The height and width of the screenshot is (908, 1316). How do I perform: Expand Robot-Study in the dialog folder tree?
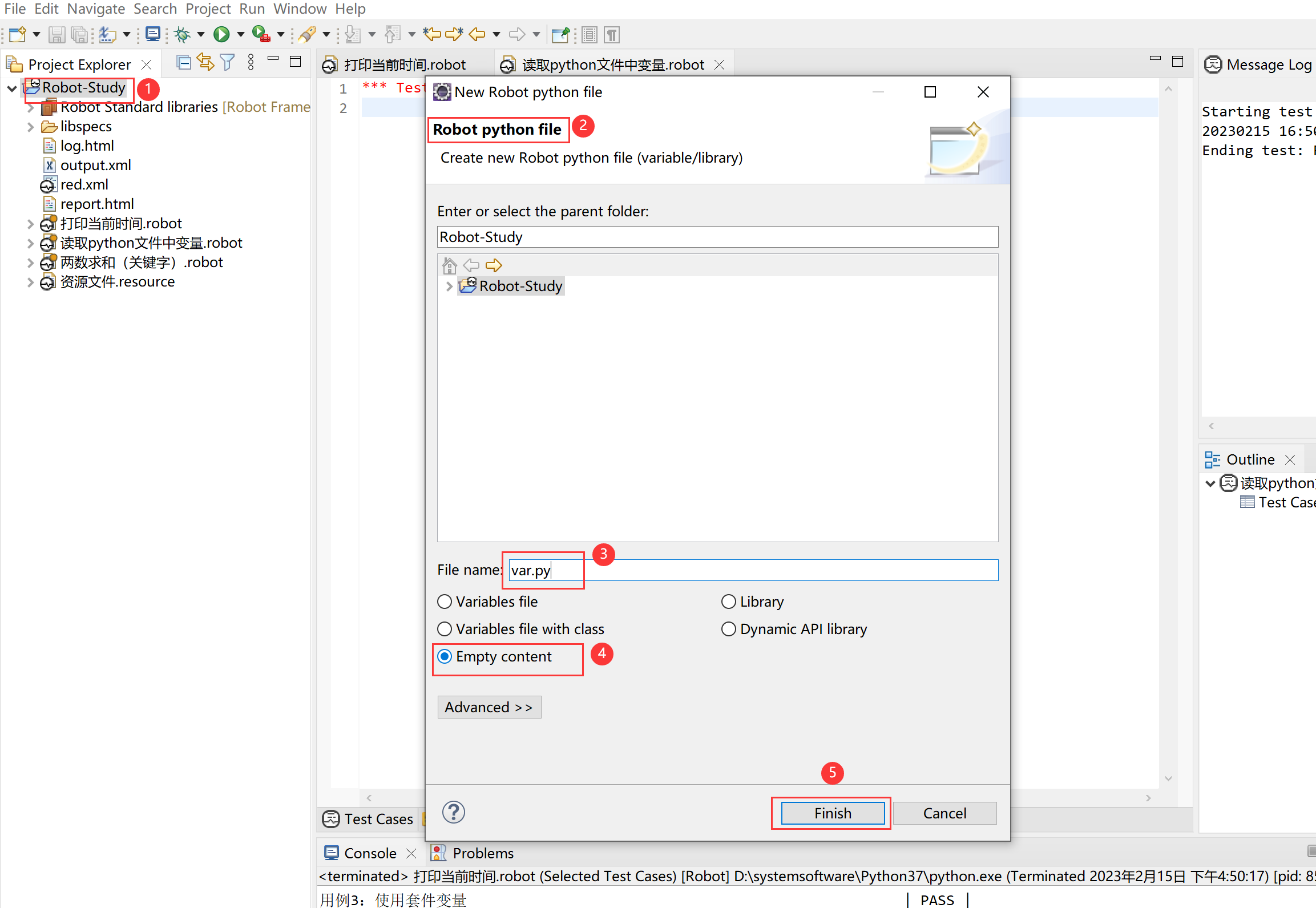tap(449, 286)
